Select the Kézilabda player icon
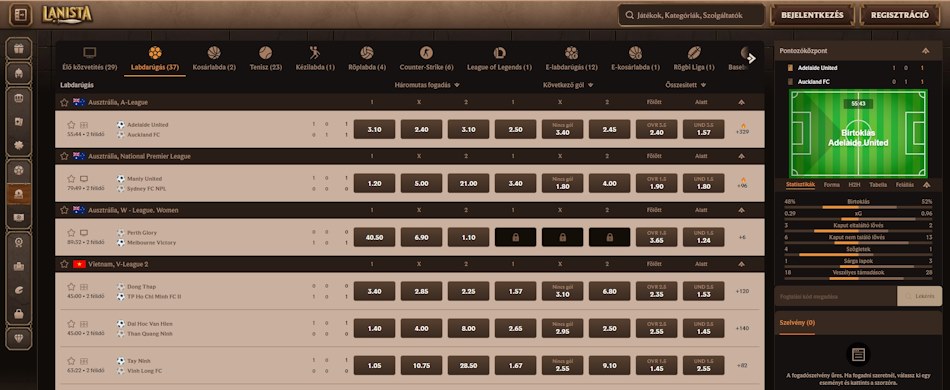 coord(314,53)
